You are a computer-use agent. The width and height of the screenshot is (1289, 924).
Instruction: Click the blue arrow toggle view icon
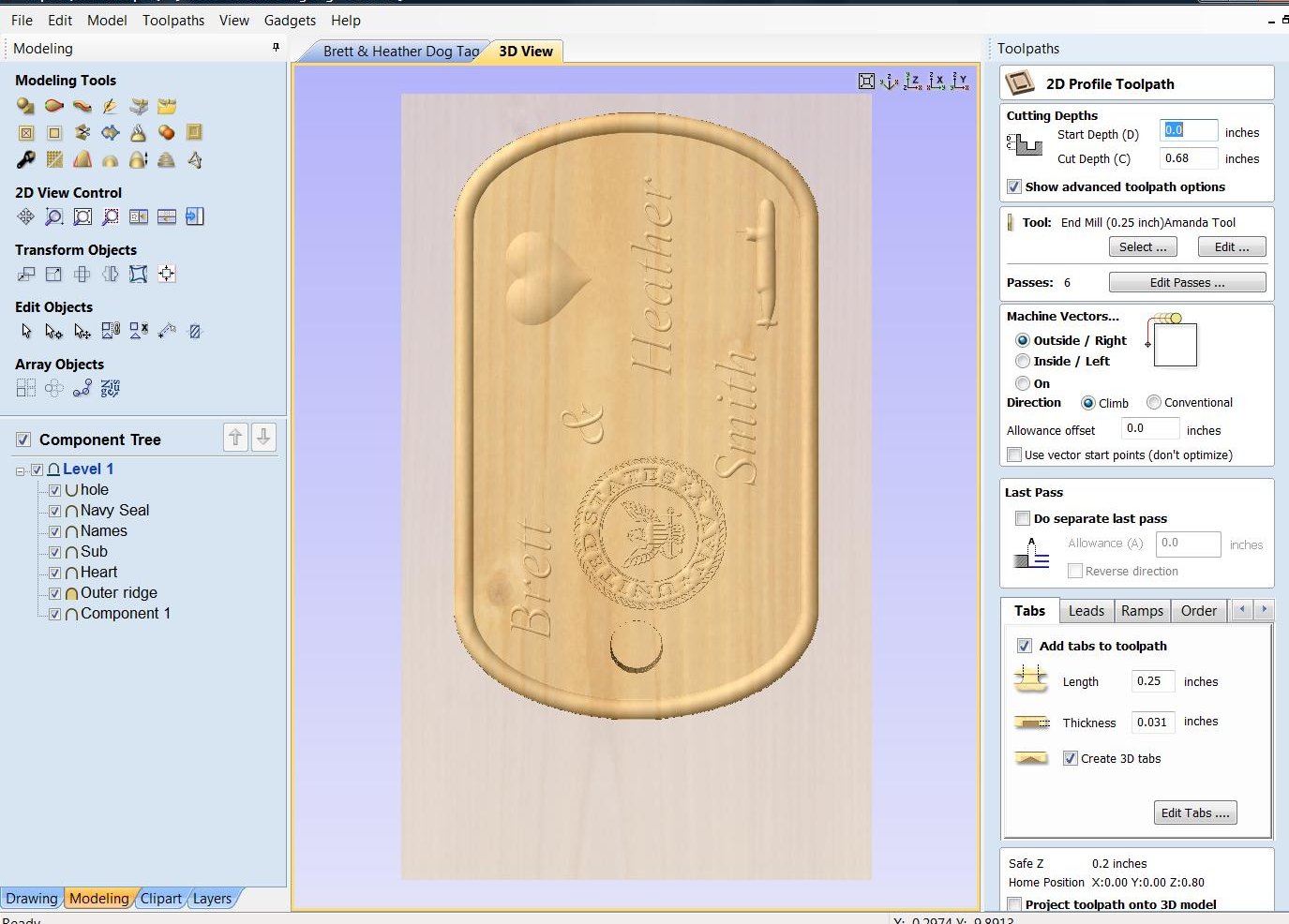click(x=195, y=216)
